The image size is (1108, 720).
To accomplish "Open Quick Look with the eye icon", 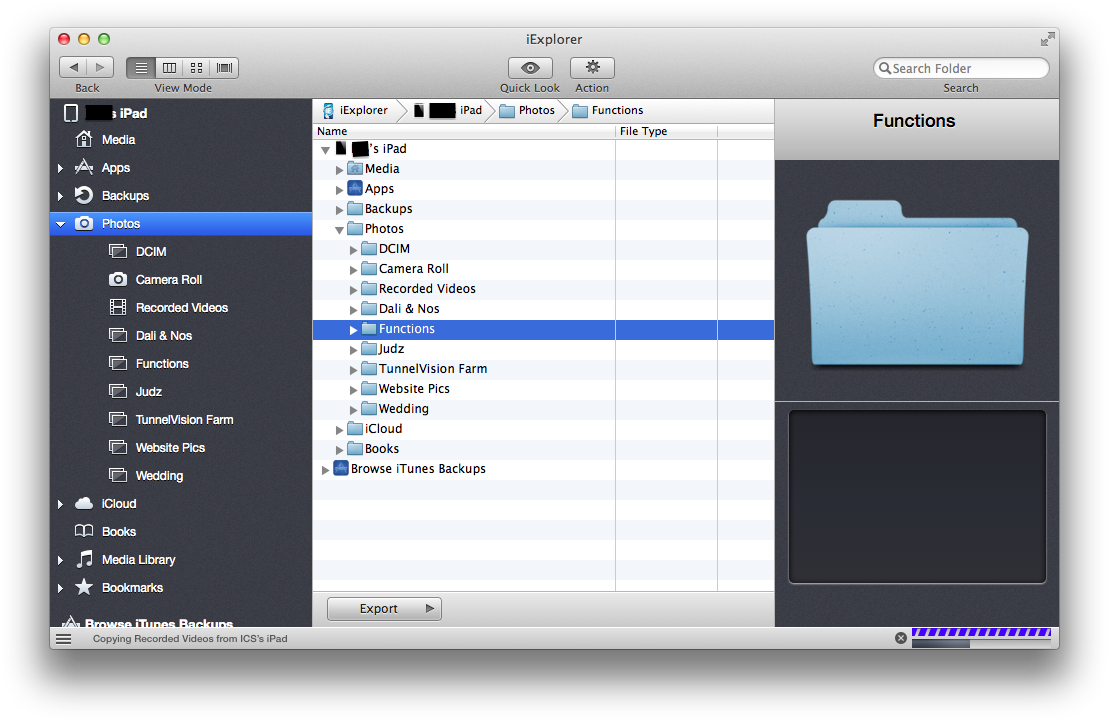I will [x=529, y=68].
